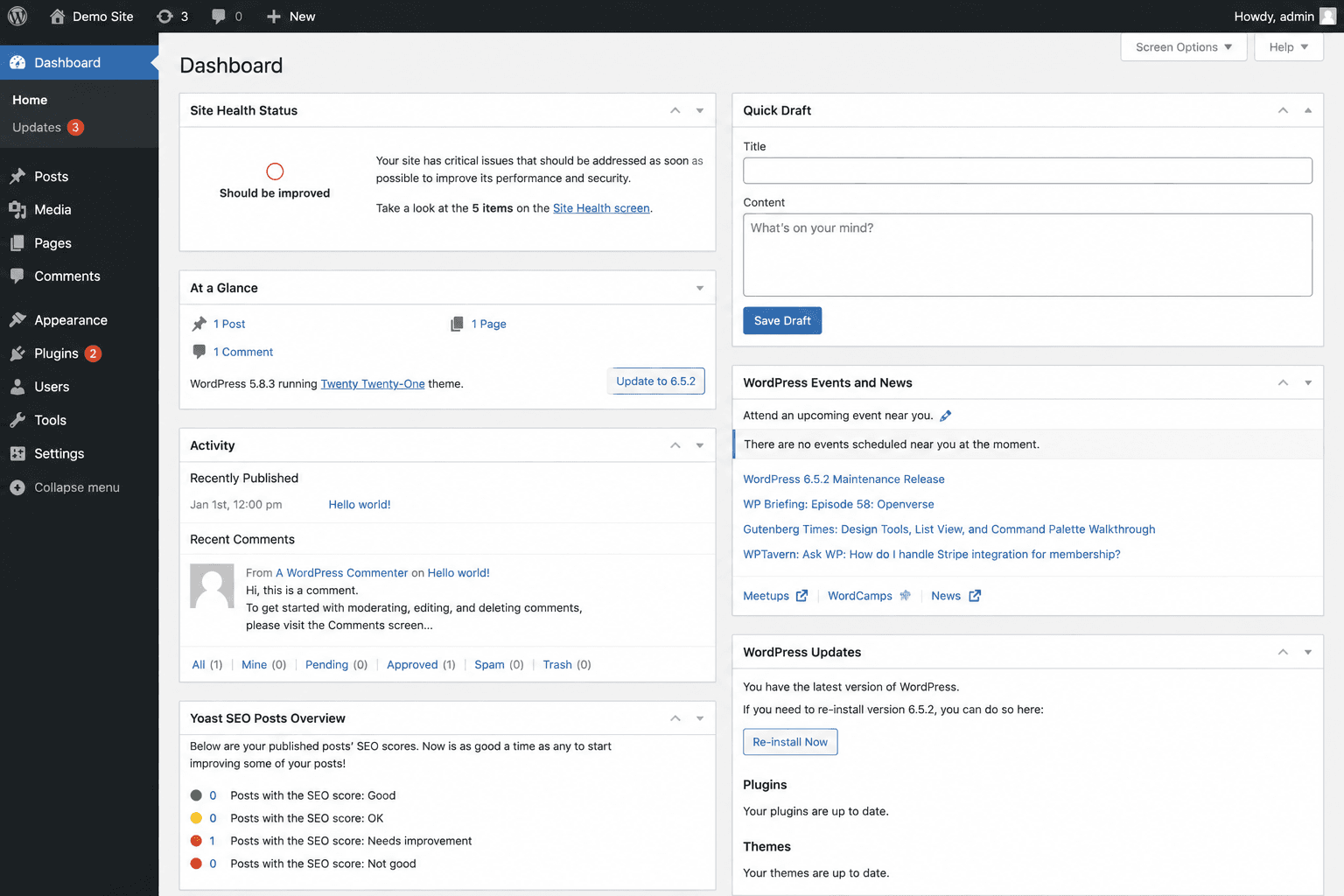Click Collapse menu button
The height and width of the screenshot is (896, 1344).
[x=66, y=487]
